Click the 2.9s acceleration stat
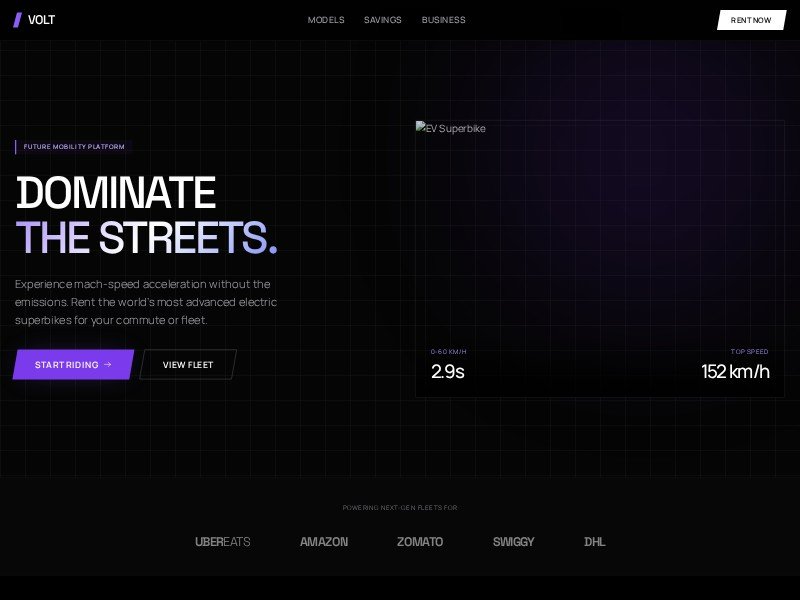This screenshot has height=600, width=800. 447,372
